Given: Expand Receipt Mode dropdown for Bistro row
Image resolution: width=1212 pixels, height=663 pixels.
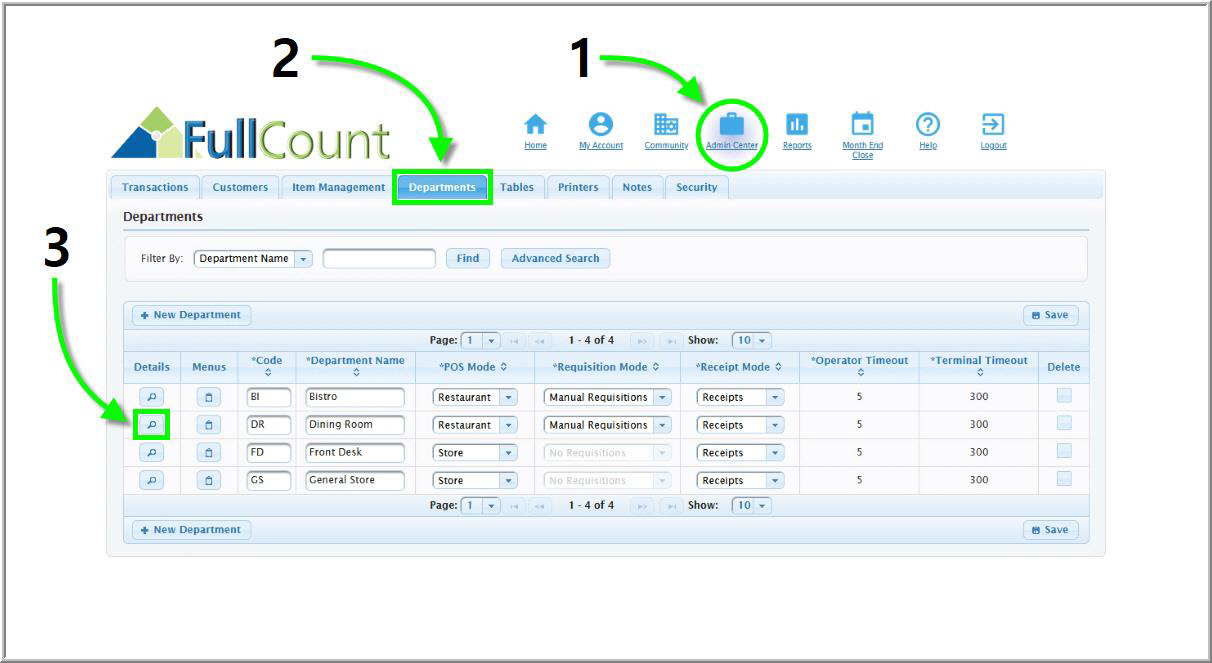Looking at the screenshot, I should click(774, 397).
